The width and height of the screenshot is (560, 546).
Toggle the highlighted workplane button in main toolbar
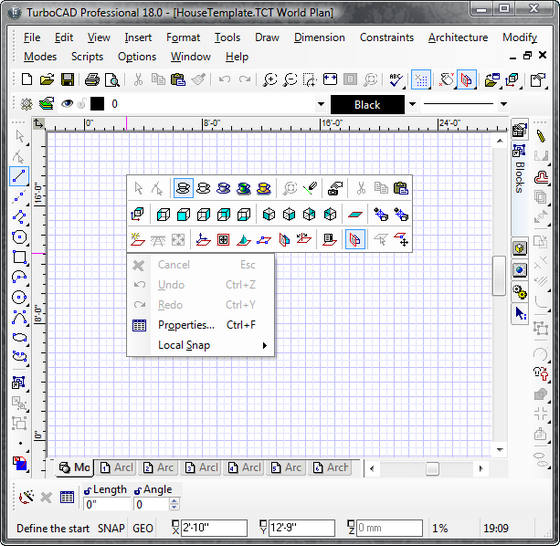pyautogui.click(x=466, y=80)
